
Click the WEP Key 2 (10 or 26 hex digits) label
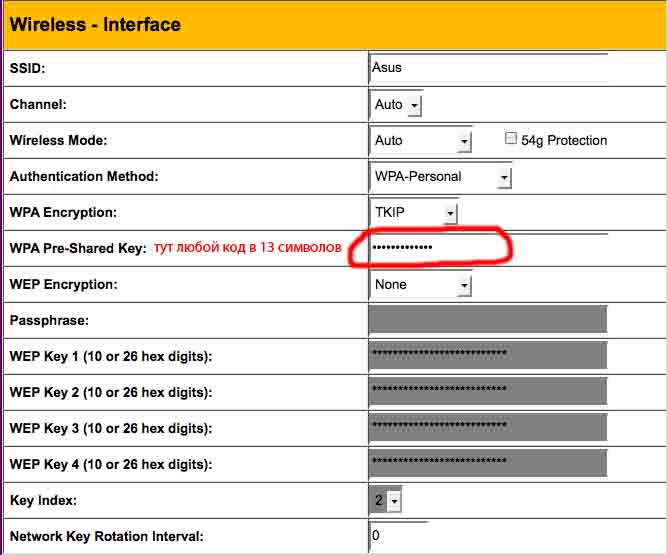(x=111, y=392)
